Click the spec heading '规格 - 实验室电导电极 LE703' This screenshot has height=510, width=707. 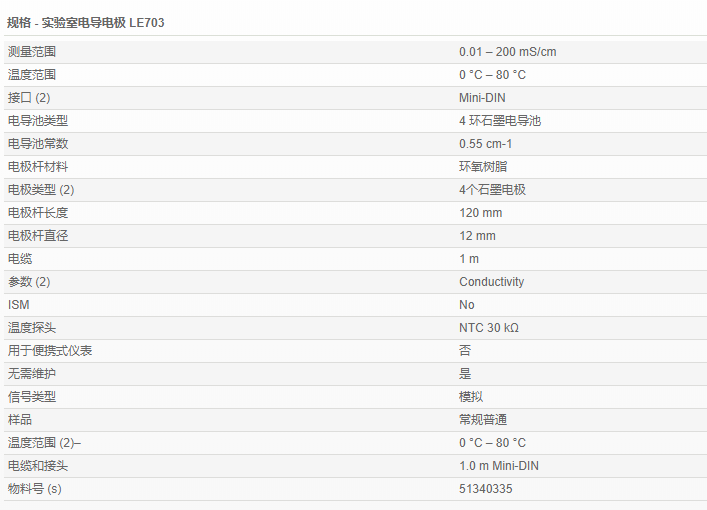coord(86,22)
